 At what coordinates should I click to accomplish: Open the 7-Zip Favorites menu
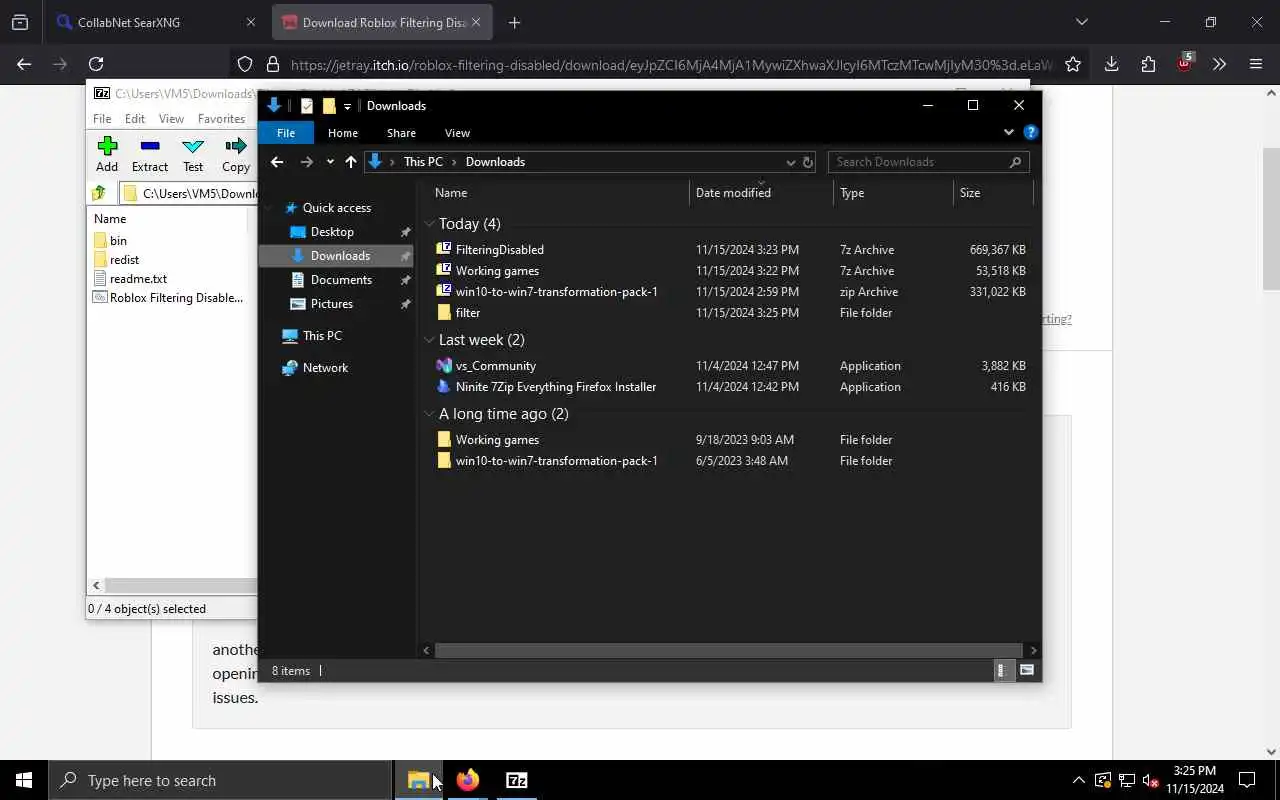pos(221,118)
